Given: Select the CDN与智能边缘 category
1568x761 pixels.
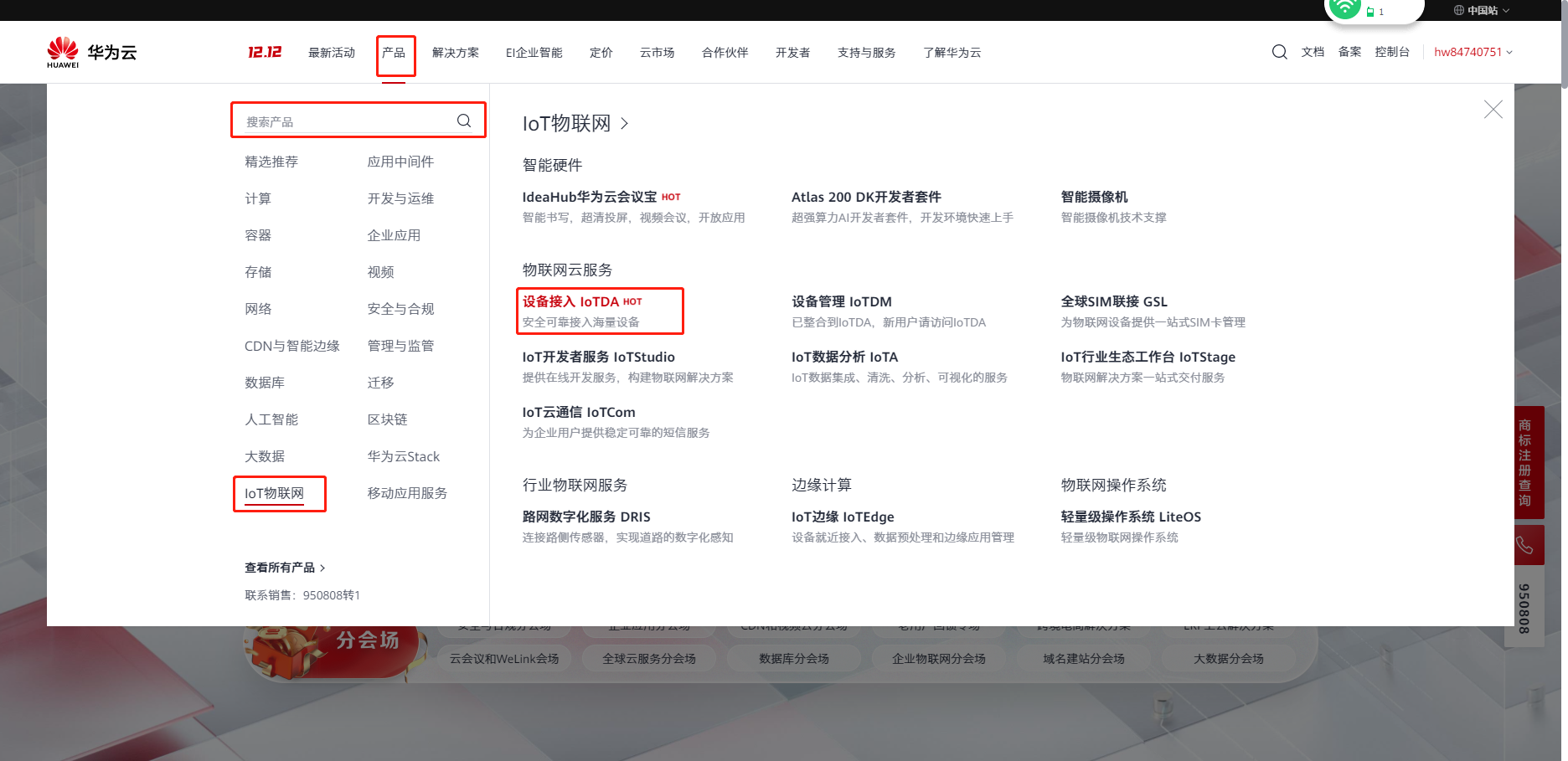Looking at the screenshot, I should 292,346.
